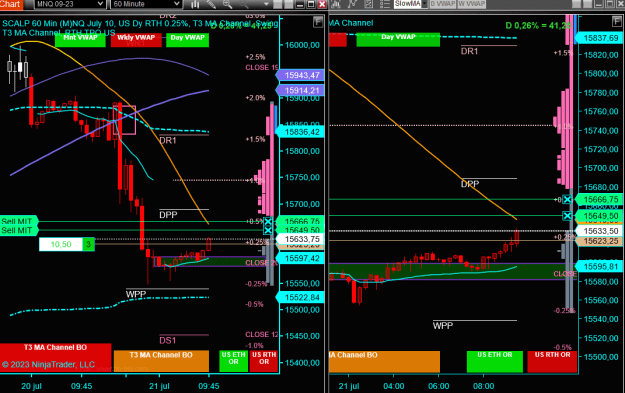Click the 15914,21 price marker
Viewport: 625px width, 393px height.
point(301,90)
